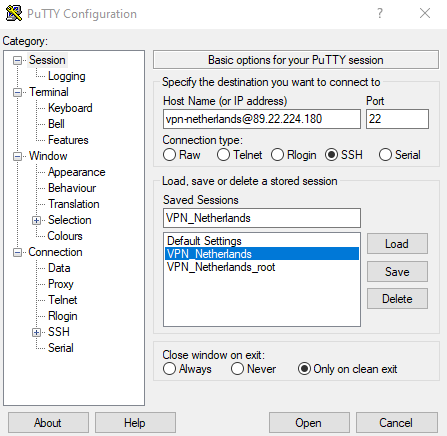The width and height of the screenshot is (447, 436).
Task: Save the current session
Action: click(x=397, y=272)
